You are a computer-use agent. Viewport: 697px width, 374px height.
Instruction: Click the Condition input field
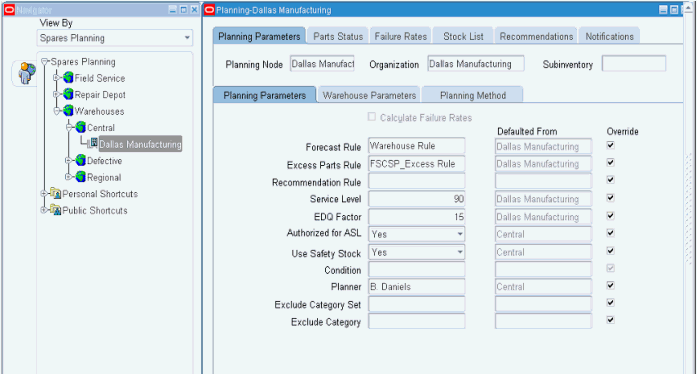tap(417, 269)
